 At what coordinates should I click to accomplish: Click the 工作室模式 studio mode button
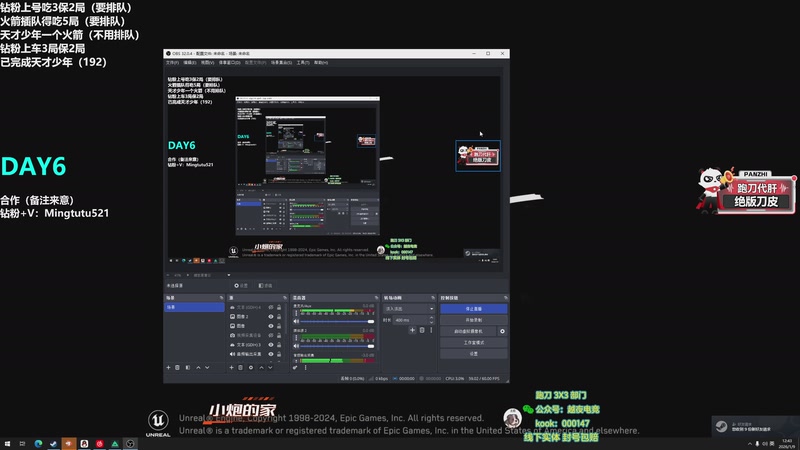click(x=474, y=342)
